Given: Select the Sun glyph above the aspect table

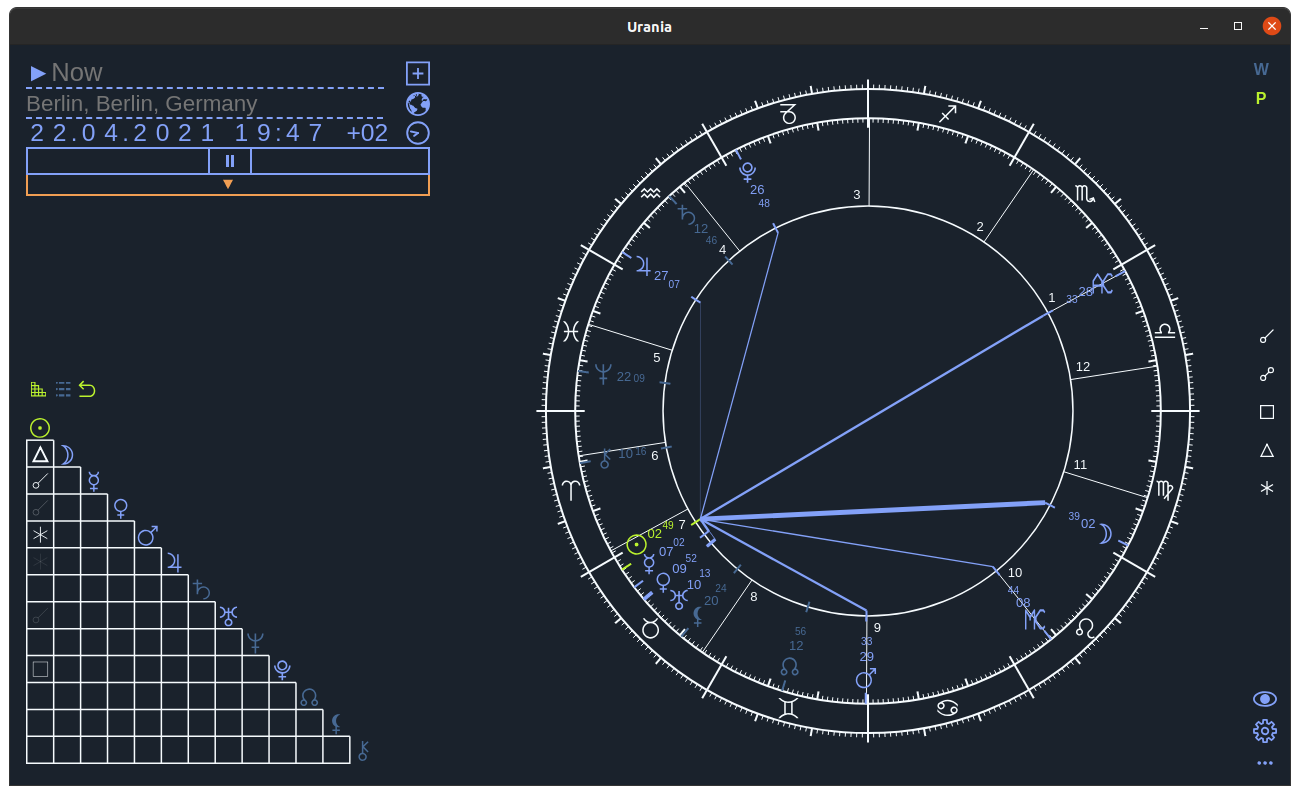Looking at the screenshot, I should 40,428.
